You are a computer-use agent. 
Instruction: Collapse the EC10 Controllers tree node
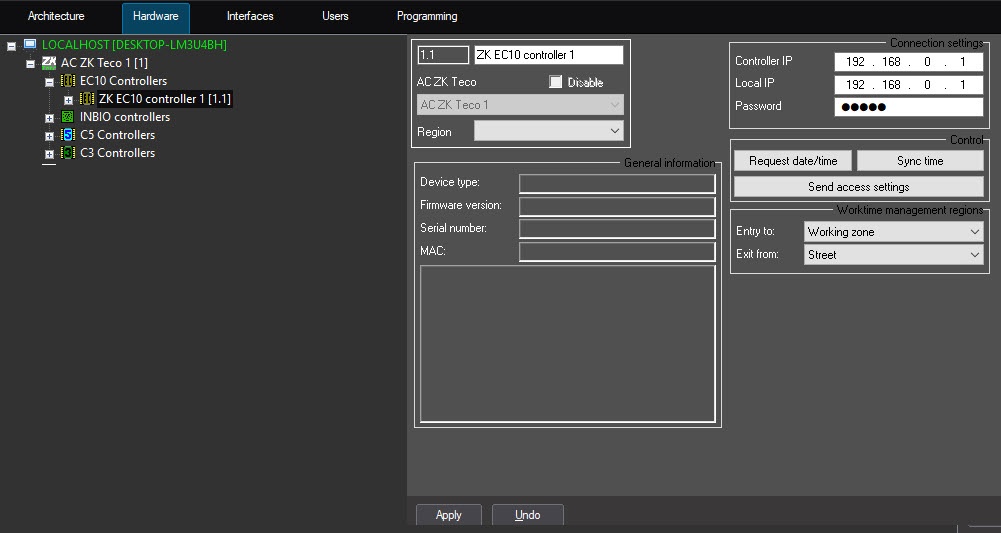pyautogui.click(x=49, y=82)
